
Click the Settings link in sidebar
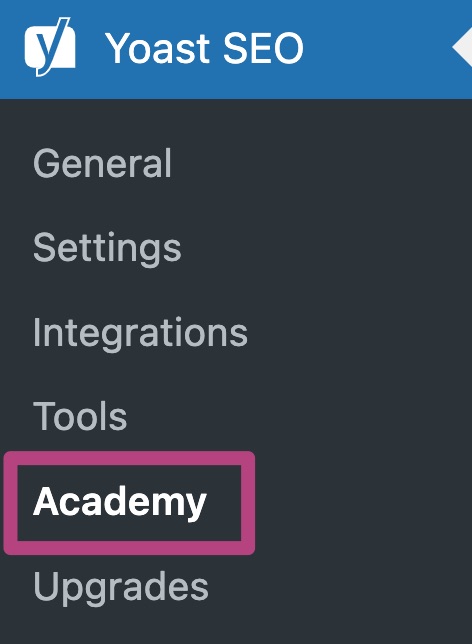click(107, 248)
